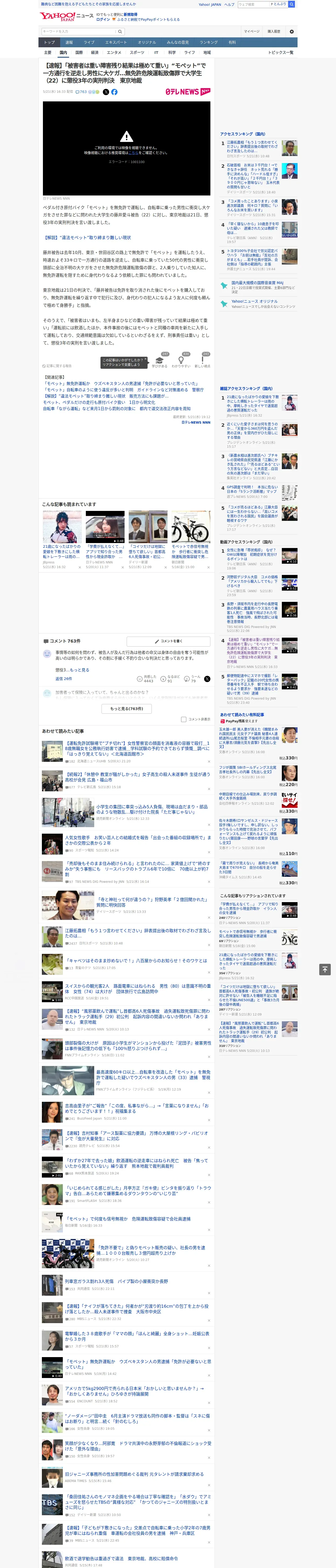This screenshot has width=336, height=1568.
Task: Open related article 自転車「ながら運転」罰則
Action: click(116, 408)
